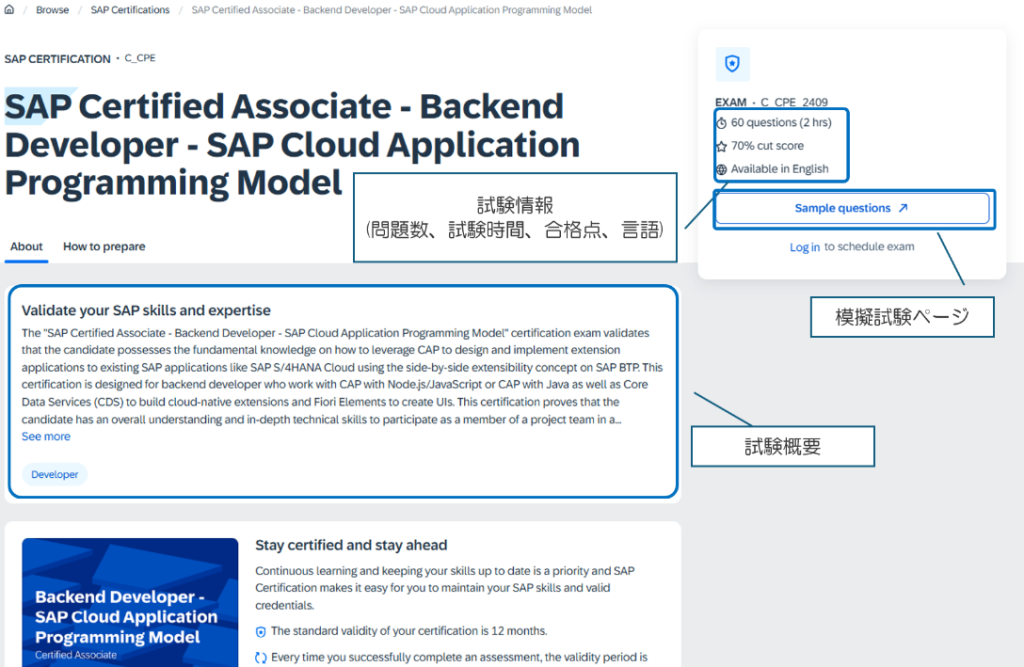Open the Browse breadcrumb link
Screen dimensions: 1024x667
coord(52,10)
